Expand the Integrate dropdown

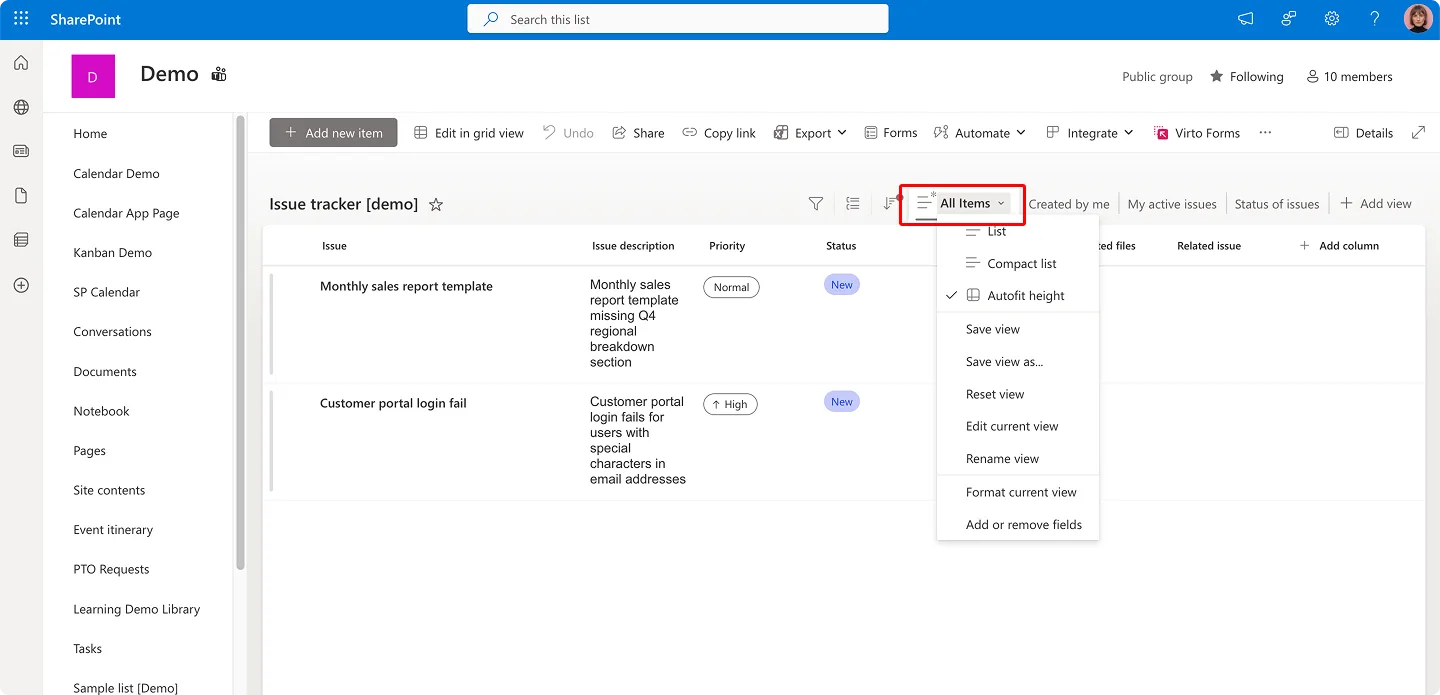1089,132
